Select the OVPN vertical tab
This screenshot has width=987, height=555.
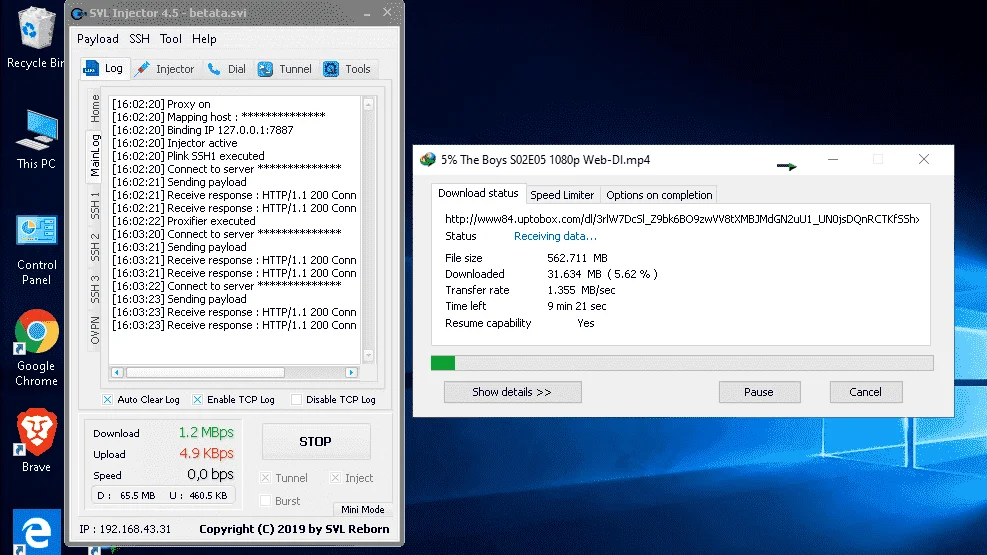95,331
